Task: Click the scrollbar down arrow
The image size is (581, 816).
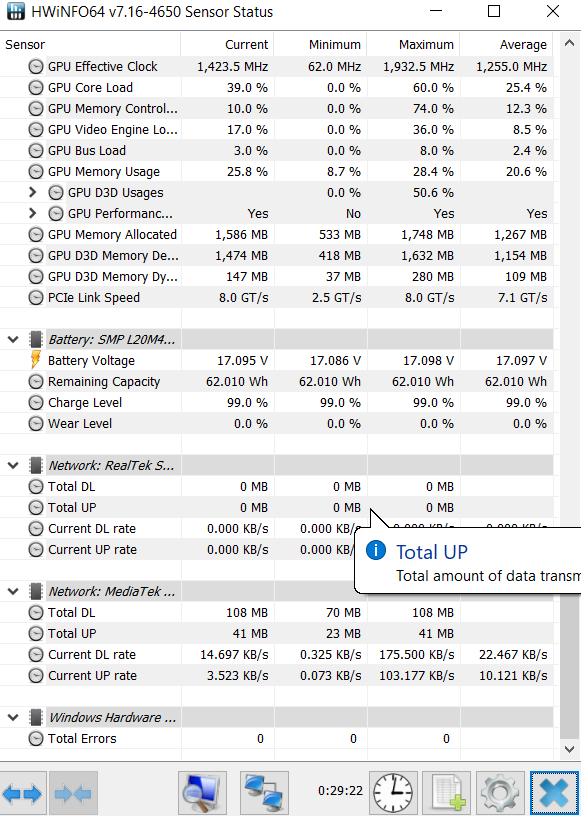Action: (x=570, y=749)
